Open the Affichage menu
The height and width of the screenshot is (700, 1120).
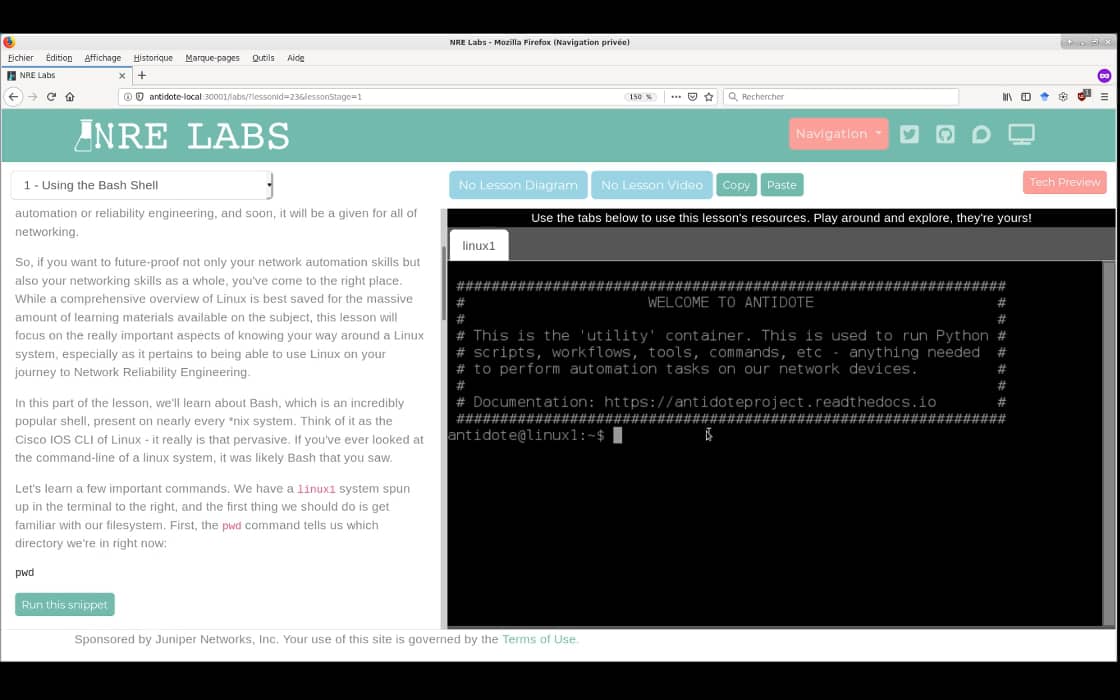click(x=103, y=58)
